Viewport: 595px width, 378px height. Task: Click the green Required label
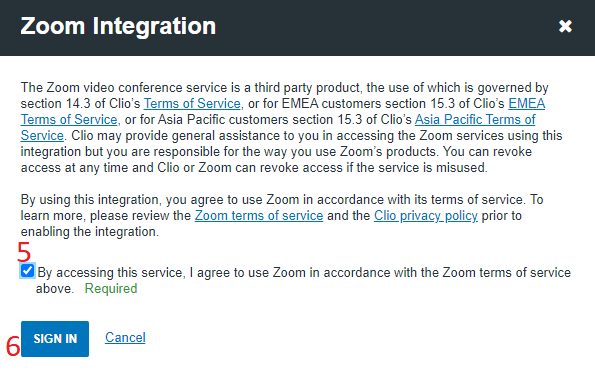click(111, 288)
